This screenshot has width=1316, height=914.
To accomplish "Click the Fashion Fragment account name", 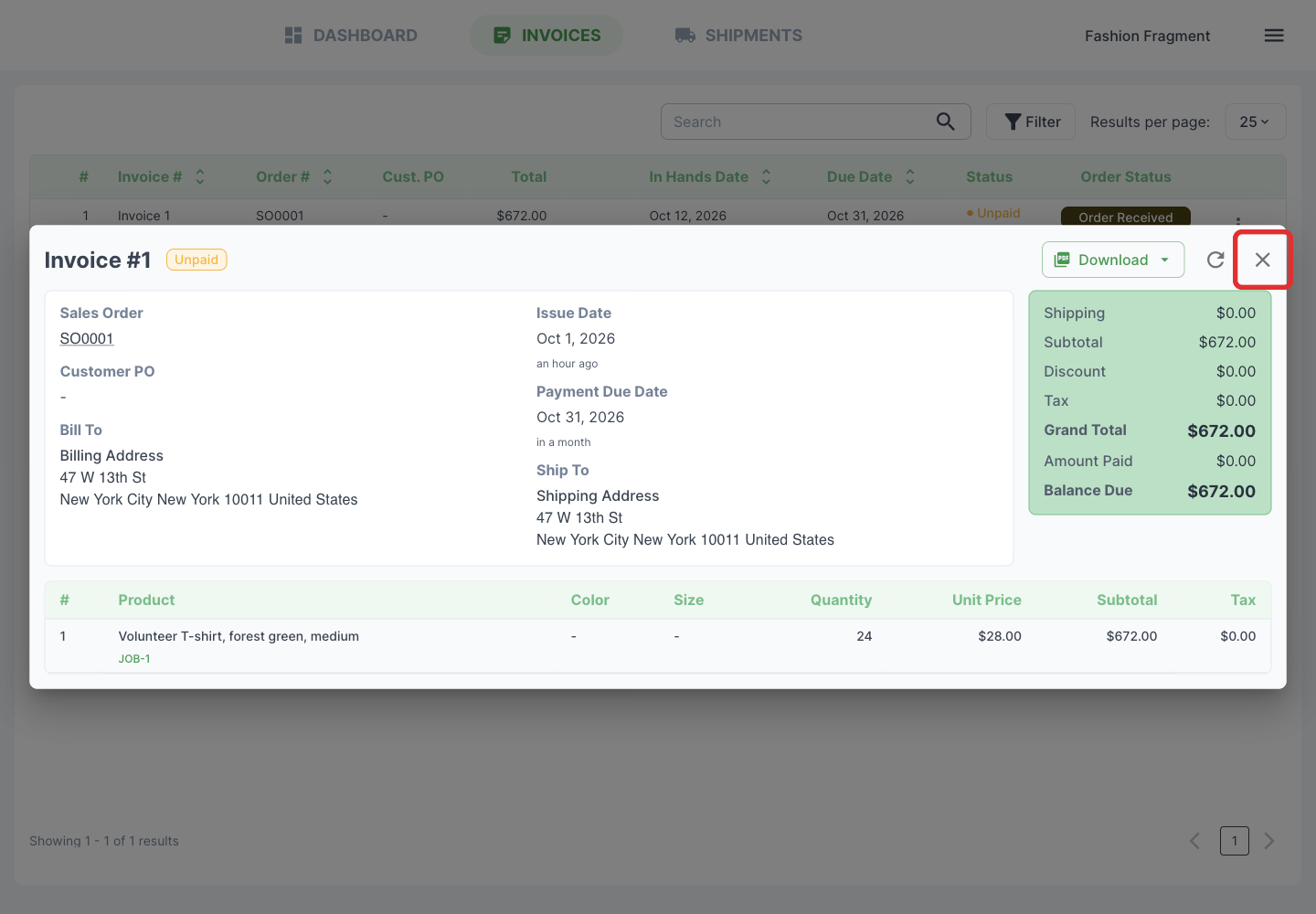I will click(1147, 36).
